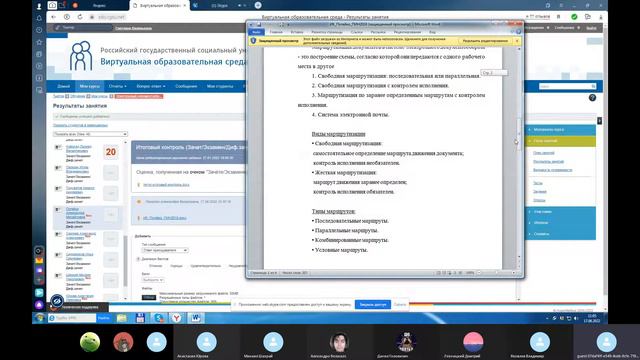Open Word's Рецензирование tab

pos(407,32)
